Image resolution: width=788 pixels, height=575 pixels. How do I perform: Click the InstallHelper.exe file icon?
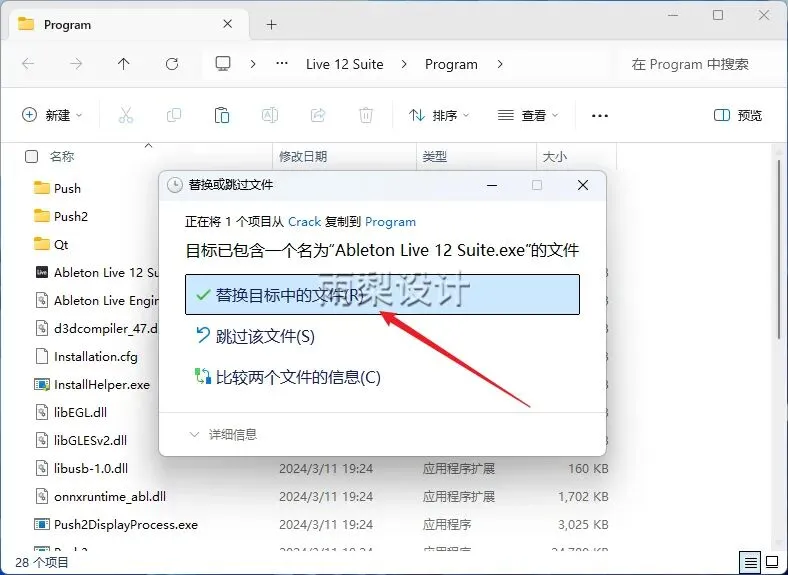(42, 385)
